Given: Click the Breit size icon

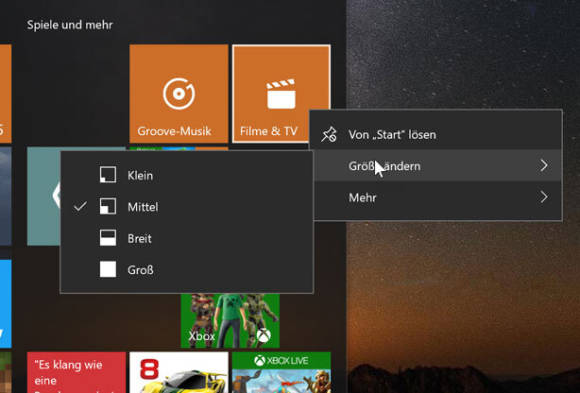Looking at the screenshot, I should click(108, 238).
